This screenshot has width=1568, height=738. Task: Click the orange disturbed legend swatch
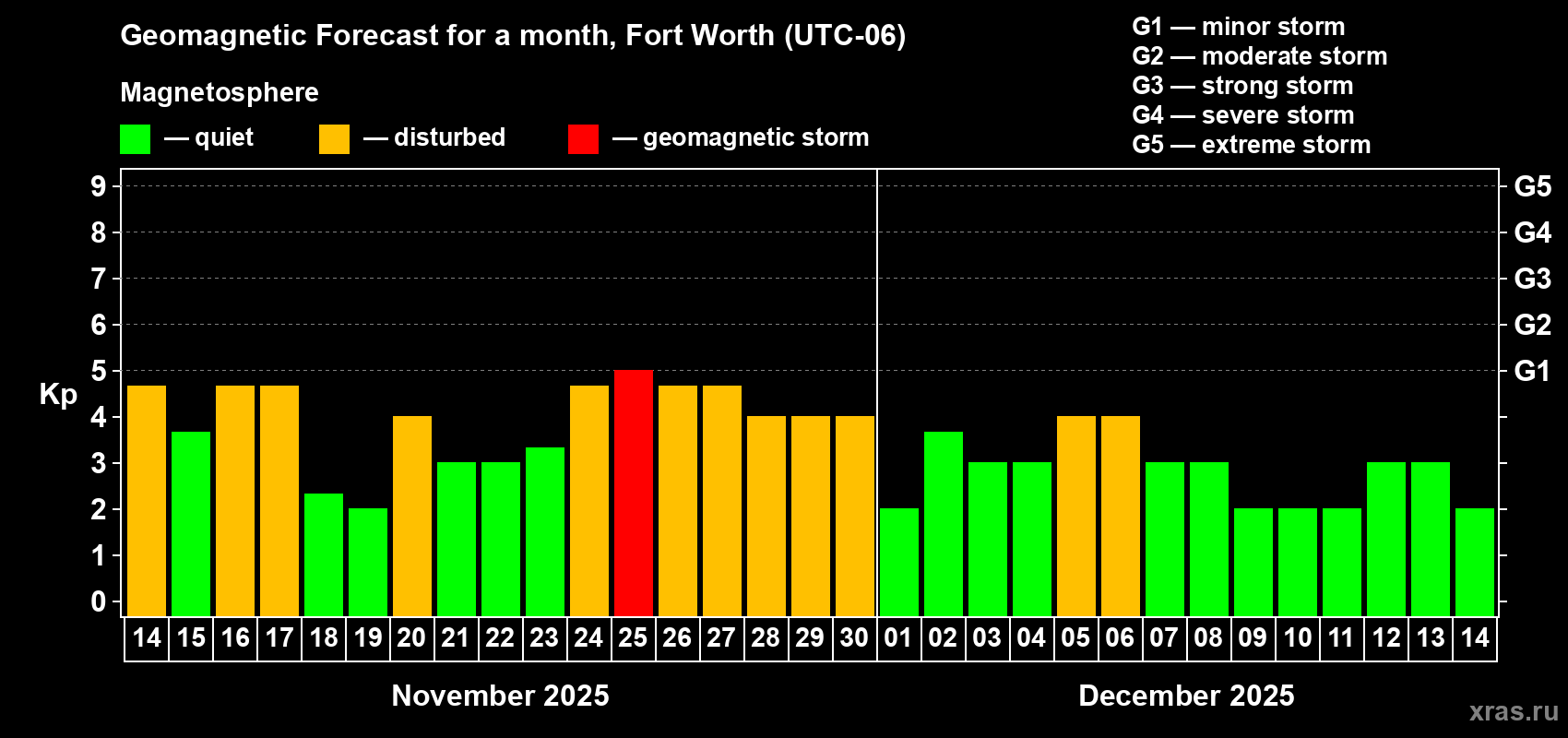334,139
